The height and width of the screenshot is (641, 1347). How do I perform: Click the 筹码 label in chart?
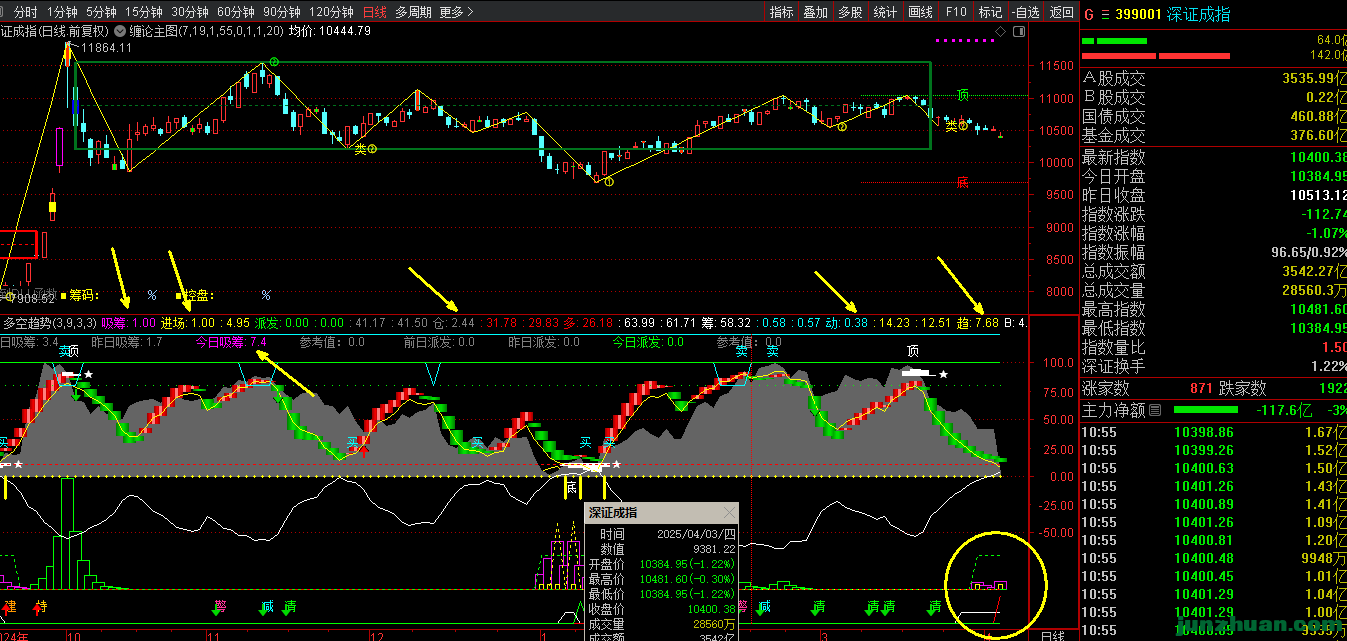pos(83,295)
